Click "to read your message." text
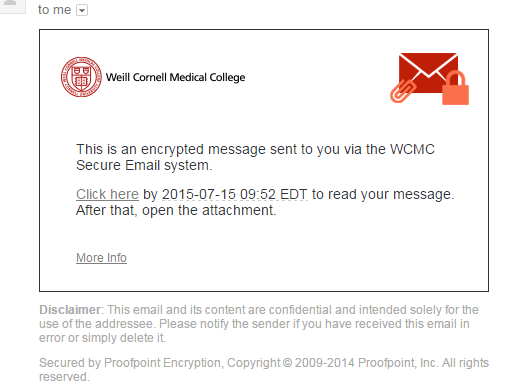The height and width of the screenshot is (392, 530). pyautogui.click(x=383, y=194)
